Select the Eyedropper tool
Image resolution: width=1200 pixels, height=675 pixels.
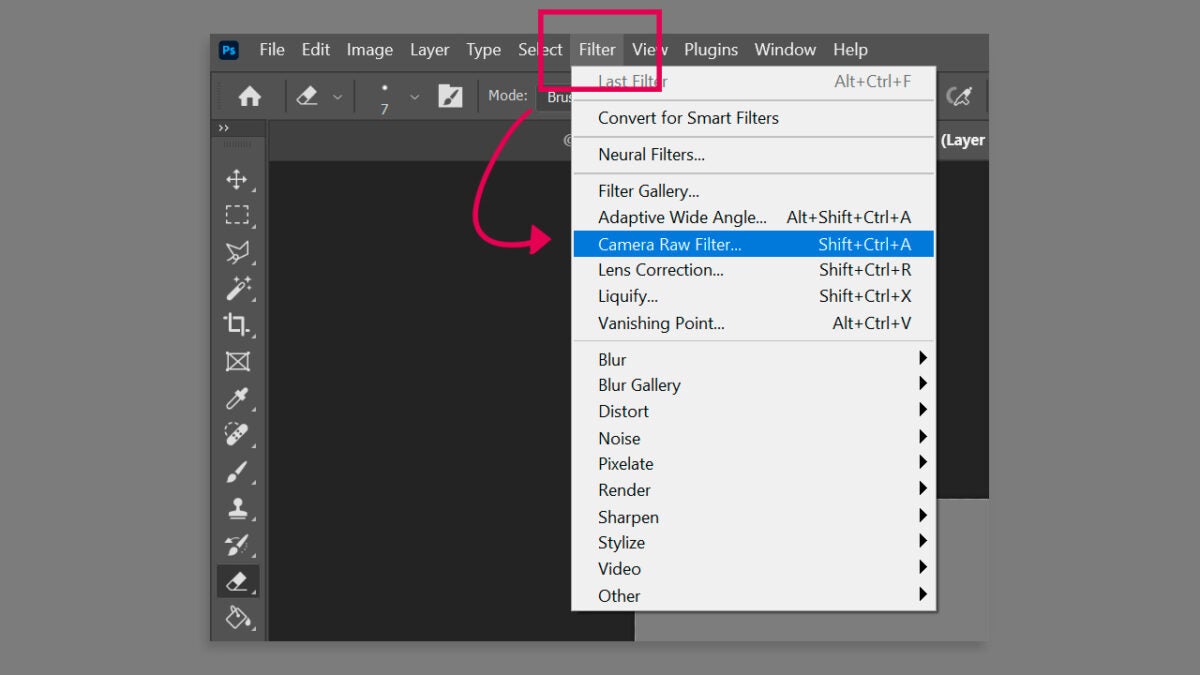pos(237,398)
